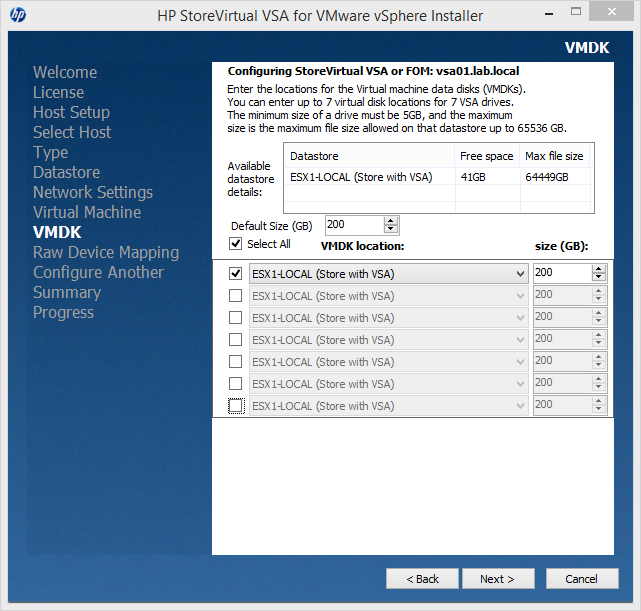Enable the second VMDK location checkbox
The height and width of the screenshot is (611, 641).
tap(235, 295)
